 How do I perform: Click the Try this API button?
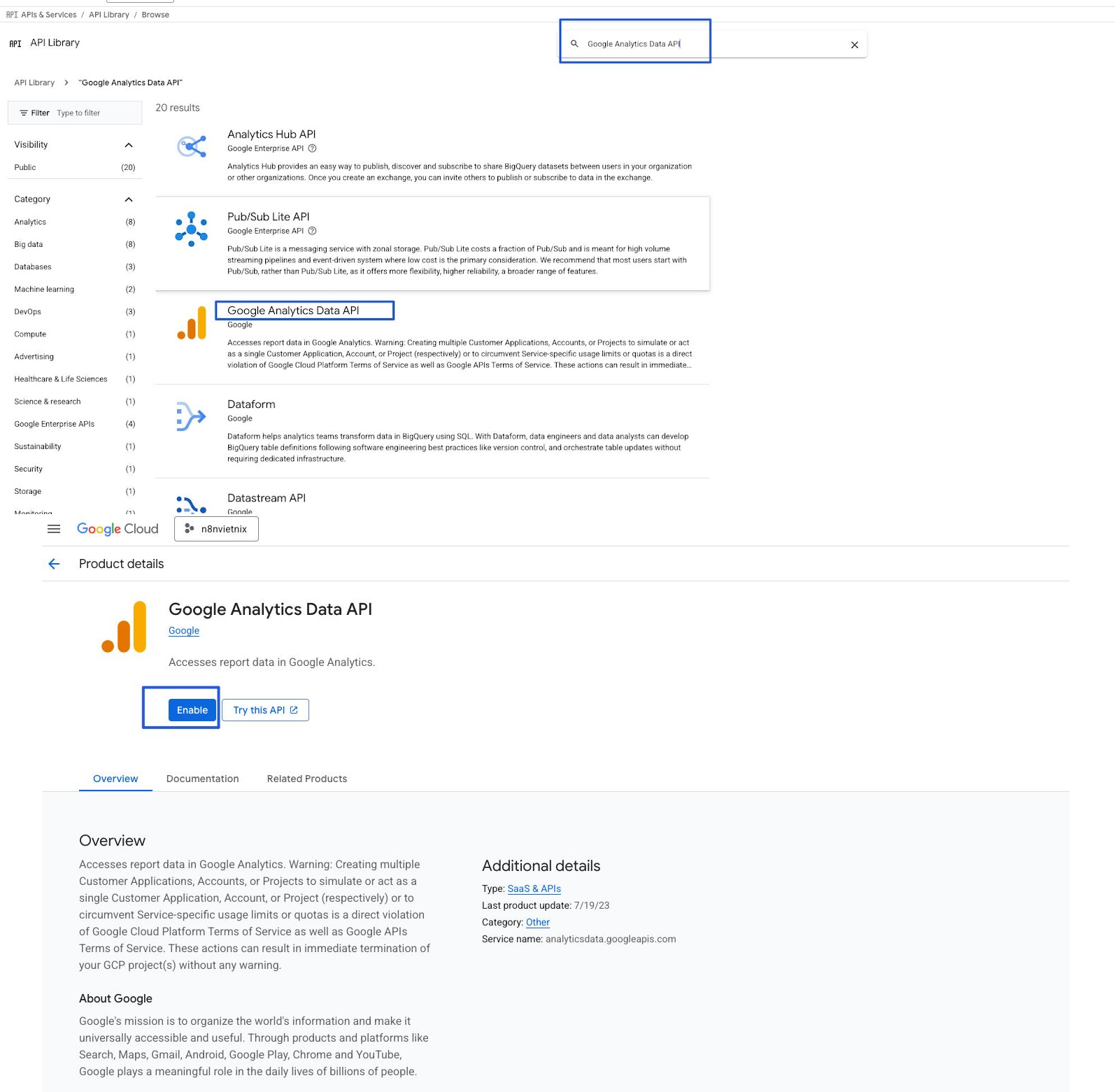pos(266,710)
